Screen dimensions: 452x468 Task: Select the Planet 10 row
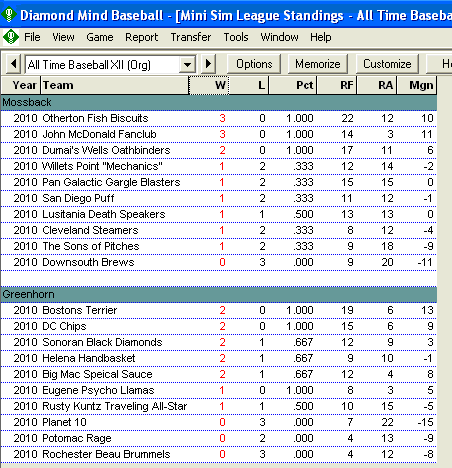219,422
